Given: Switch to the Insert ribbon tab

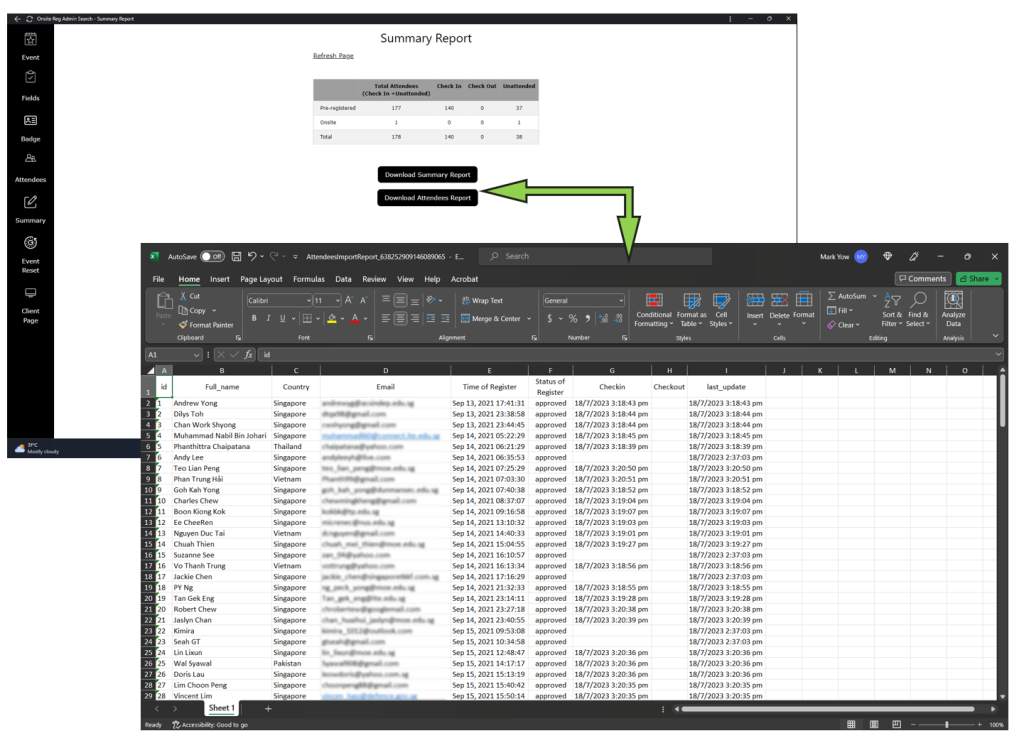Looking at the screenshot, I should (x=220, y=280).
